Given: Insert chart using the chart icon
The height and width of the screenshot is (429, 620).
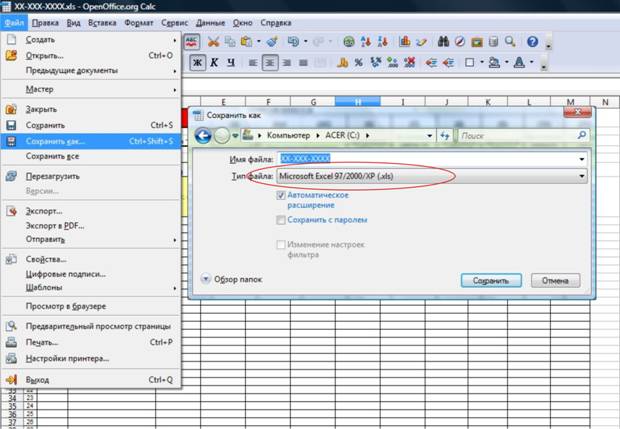Looking at the screenshot, I should [x=405, y=42].
